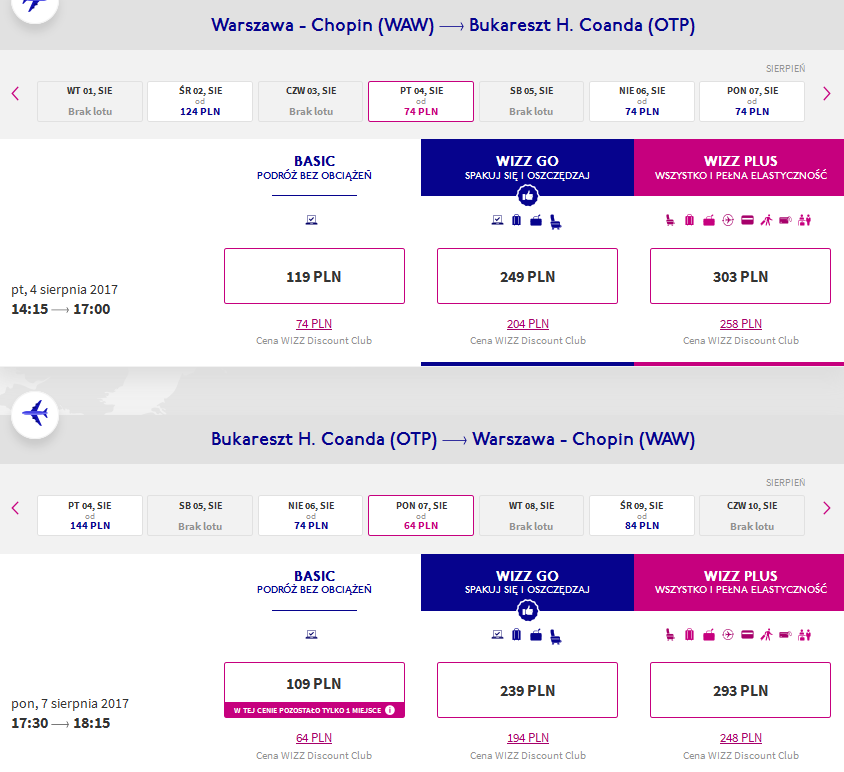Click the trolley bag icon under WIZZ GO, Bukareszt to Warszawa flight
The height and width of the screenshot is (772, 844).
coord(517,635)
